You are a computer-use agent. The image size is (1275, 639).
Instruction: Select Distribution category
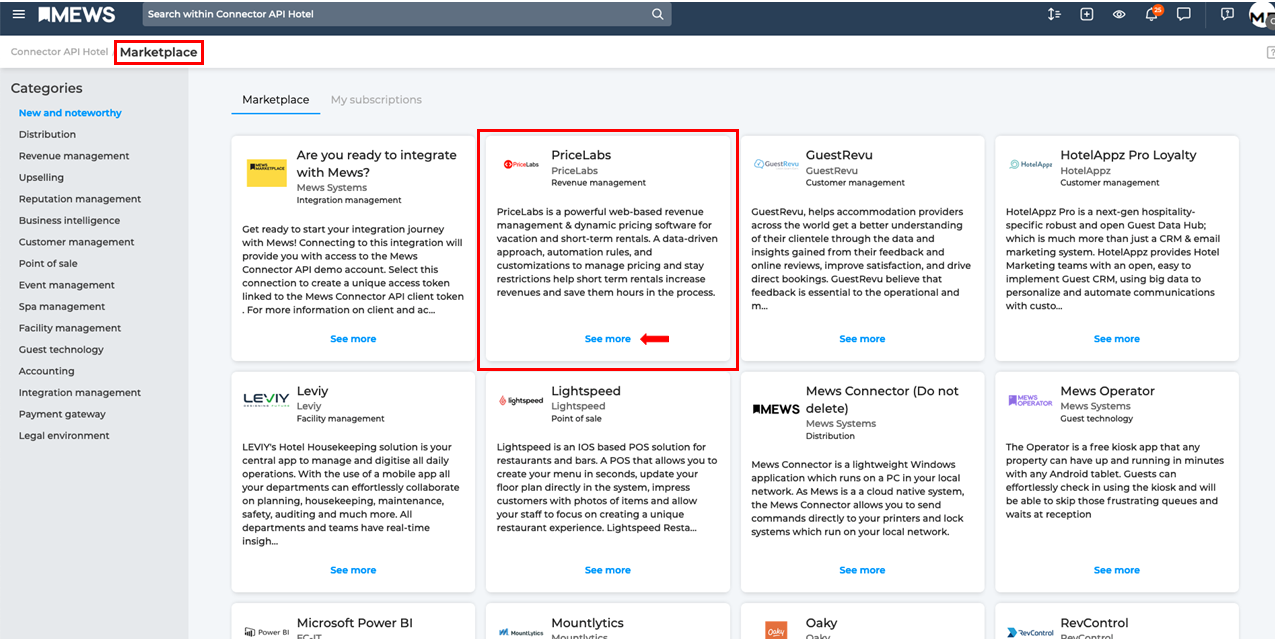tap(47, 134)
